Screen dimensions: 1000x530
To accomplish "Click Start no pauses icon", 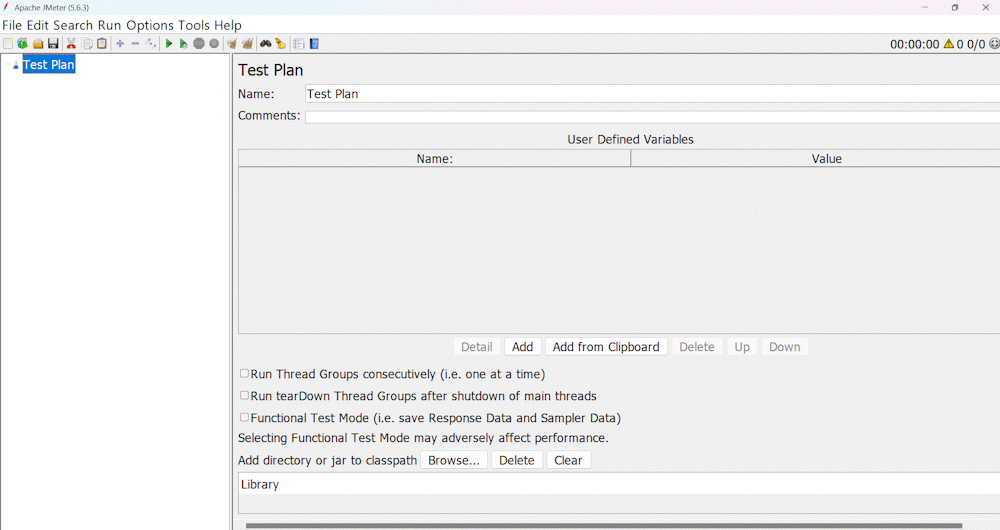I will tap(184, 43).
